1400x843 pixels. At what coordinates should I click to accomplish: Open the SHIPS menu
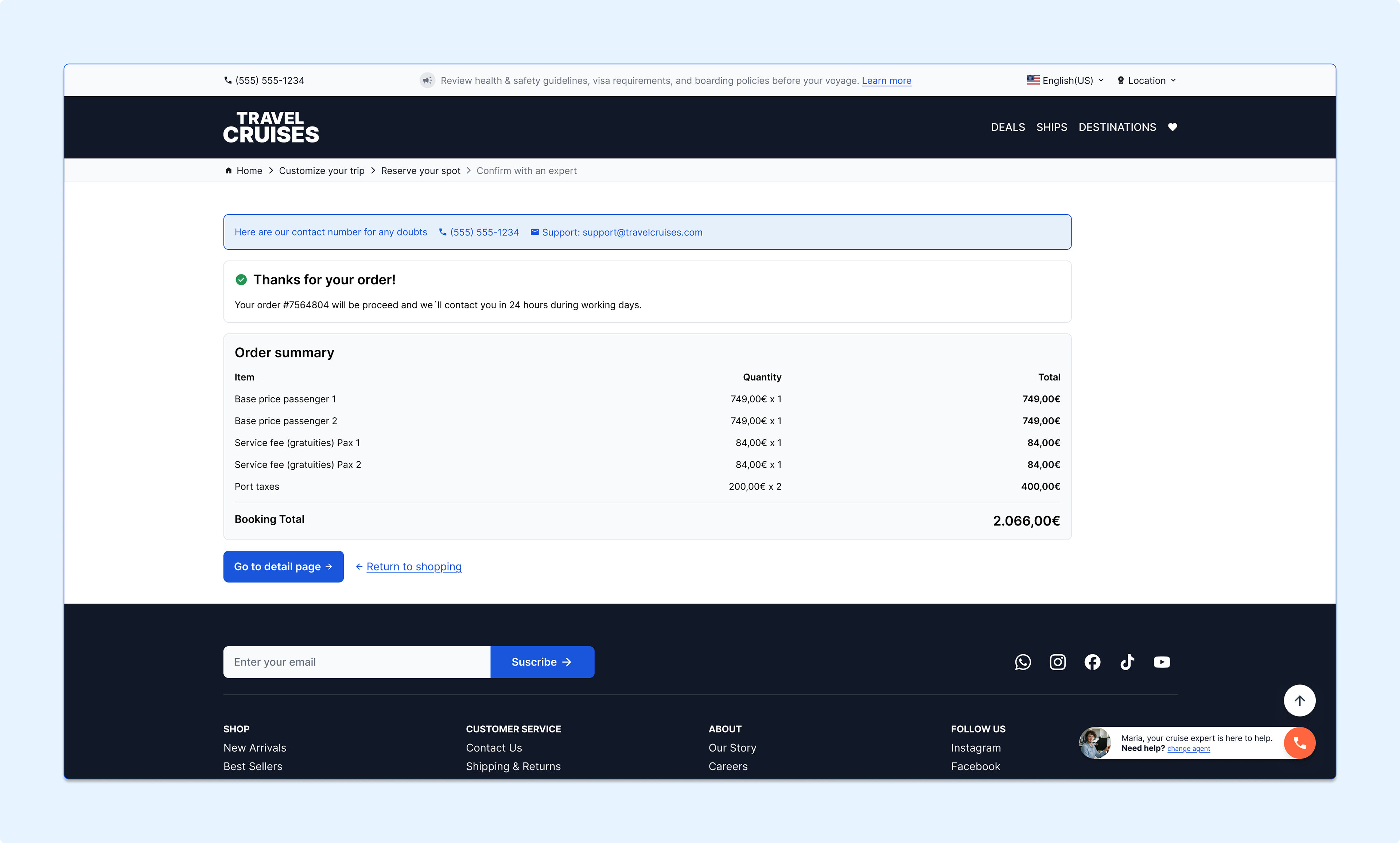pyautogui.click(x=1052, y=127)
